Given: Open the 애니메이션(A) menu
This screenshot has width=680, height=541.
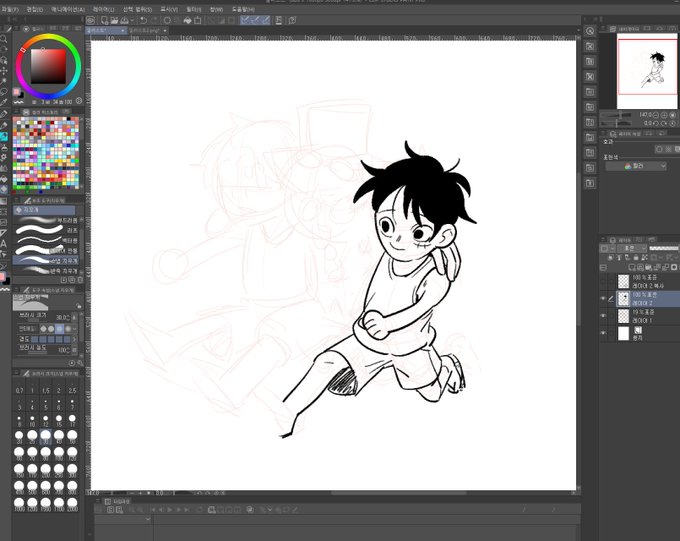Looking at the screenshot, I should pos(68,9).
